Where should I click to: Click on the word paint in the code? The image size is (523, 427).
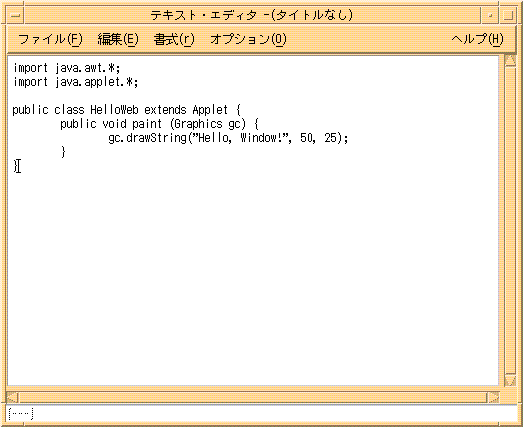pos(147,124)
